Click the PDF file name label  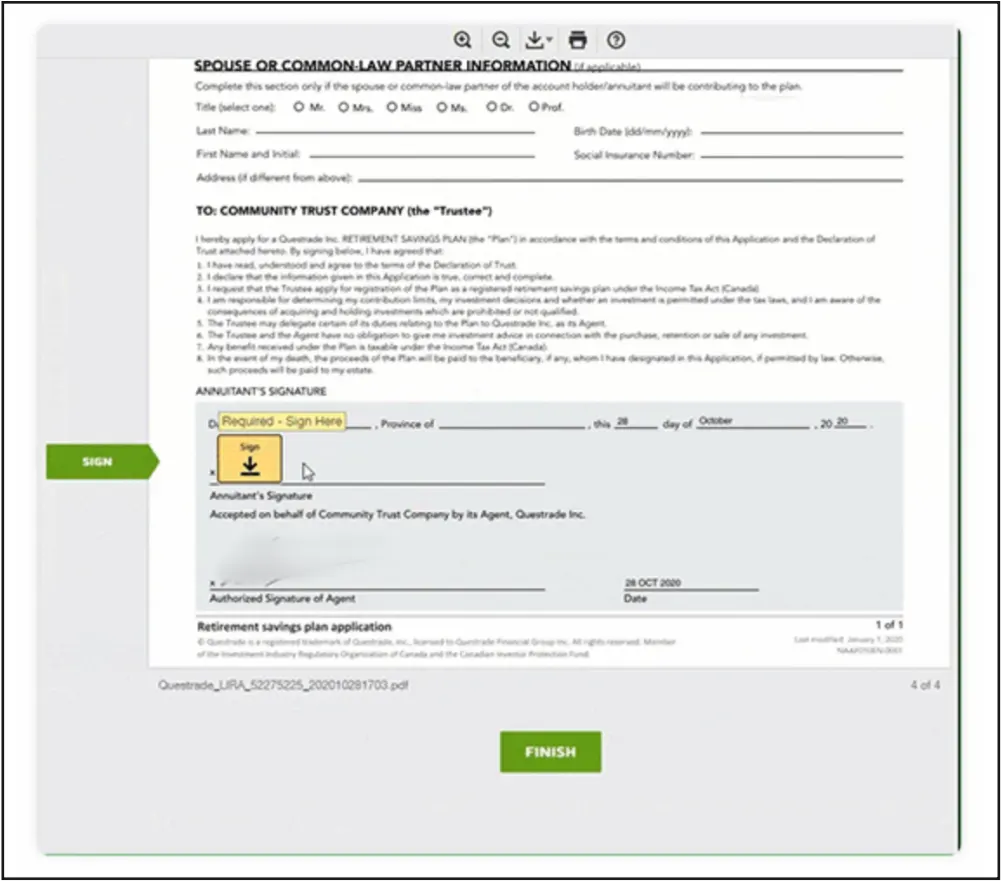(x=283, y=685)
